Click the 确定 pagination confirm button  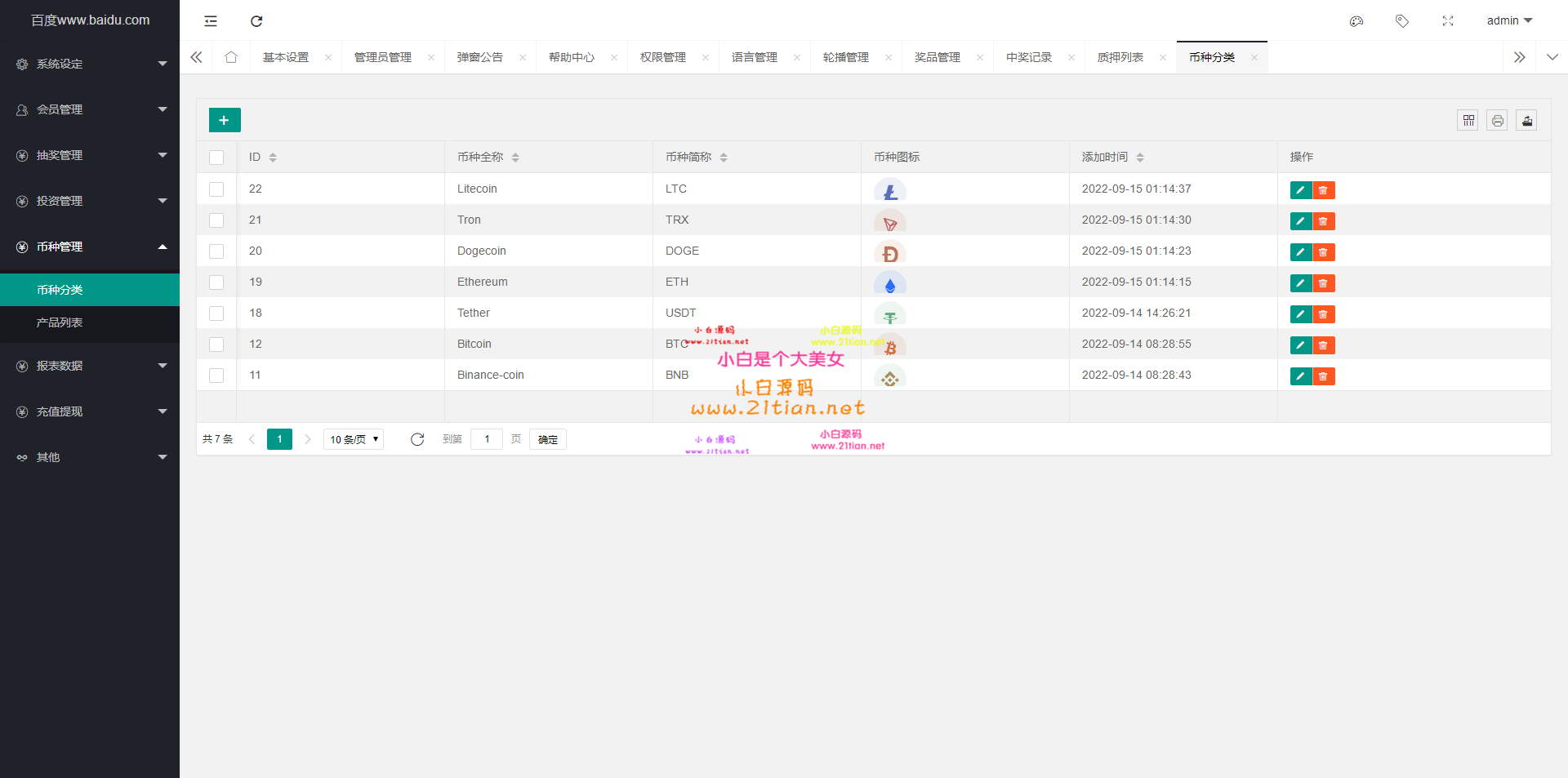(x=547, y=439)
